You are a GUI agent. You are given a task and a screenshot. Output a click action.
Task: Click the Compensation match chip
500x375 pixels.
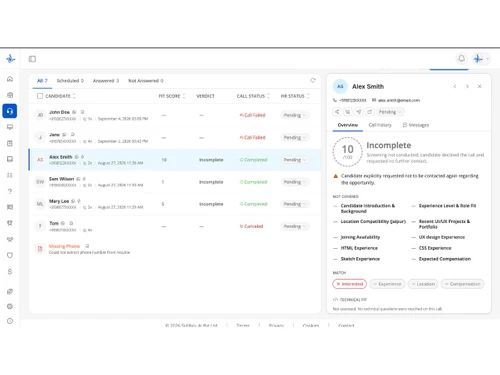(x=462, y=284)
